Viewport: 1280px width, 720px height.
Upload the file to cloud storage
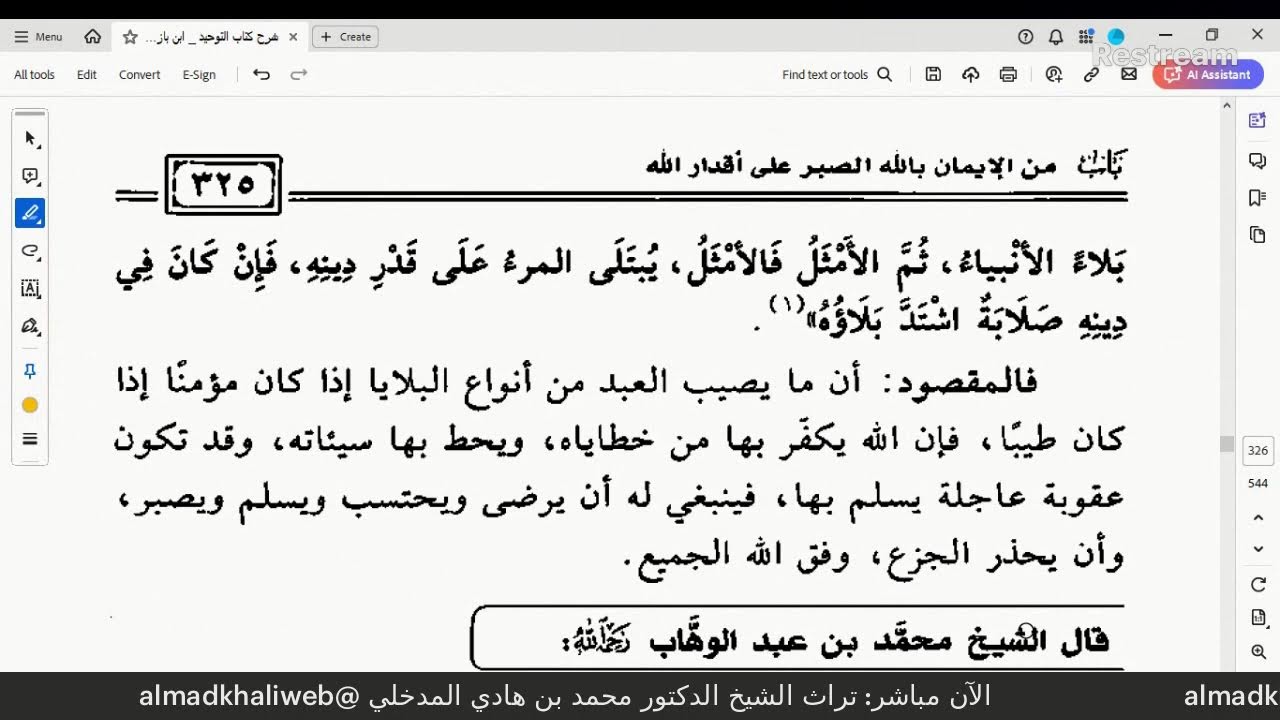point(970,75)
